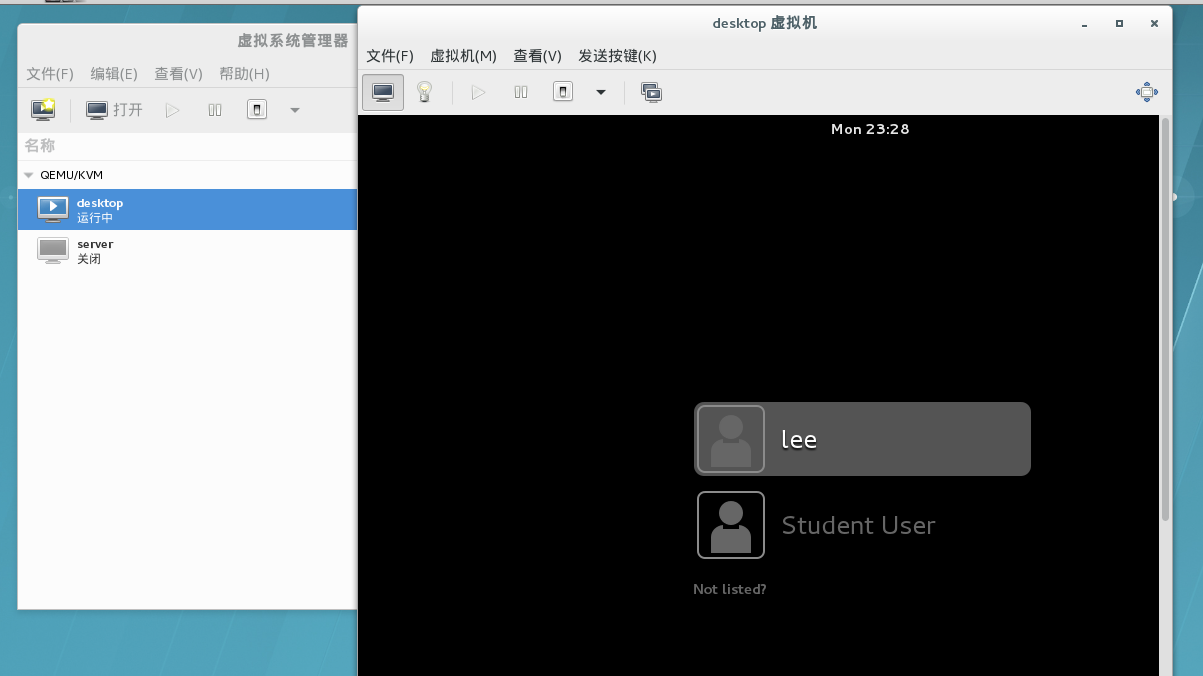Open 文件(F) menu in desktop VM window
1203x676 pixels.
[x=390, y=56]
